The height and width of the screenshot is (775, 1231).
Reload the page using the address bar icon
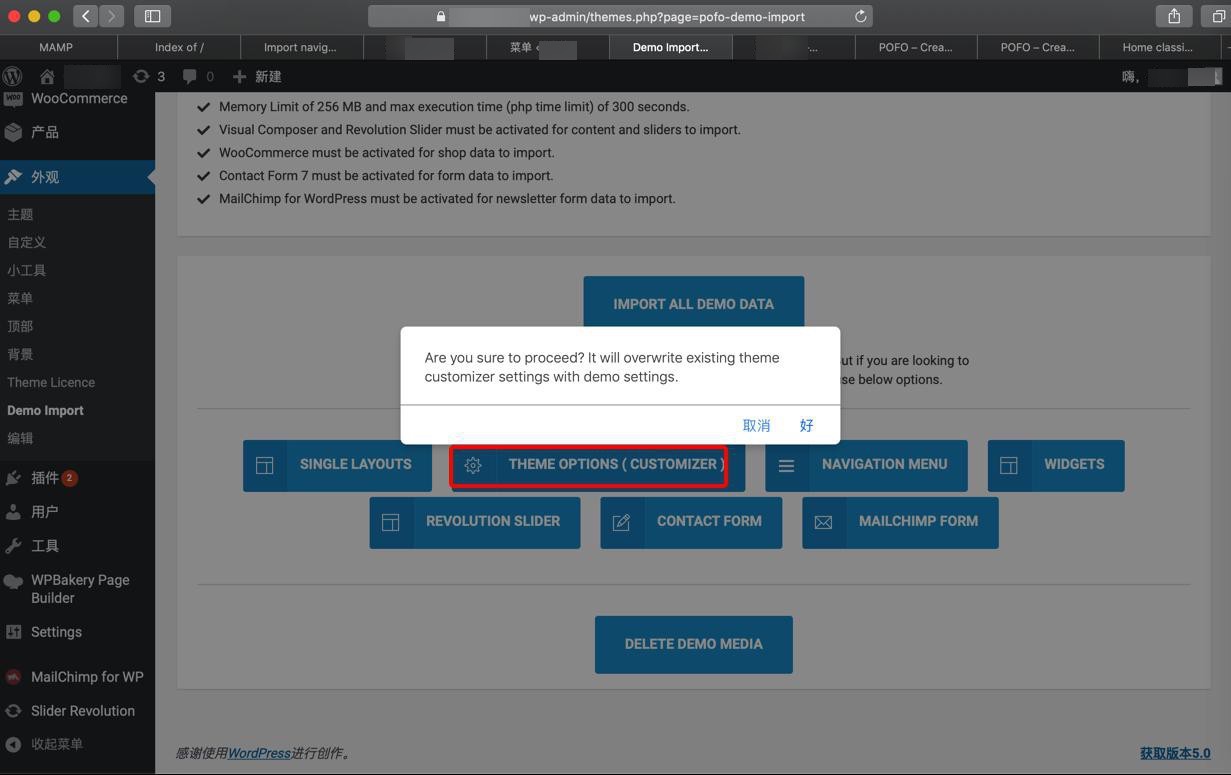[x=860, y=16]
